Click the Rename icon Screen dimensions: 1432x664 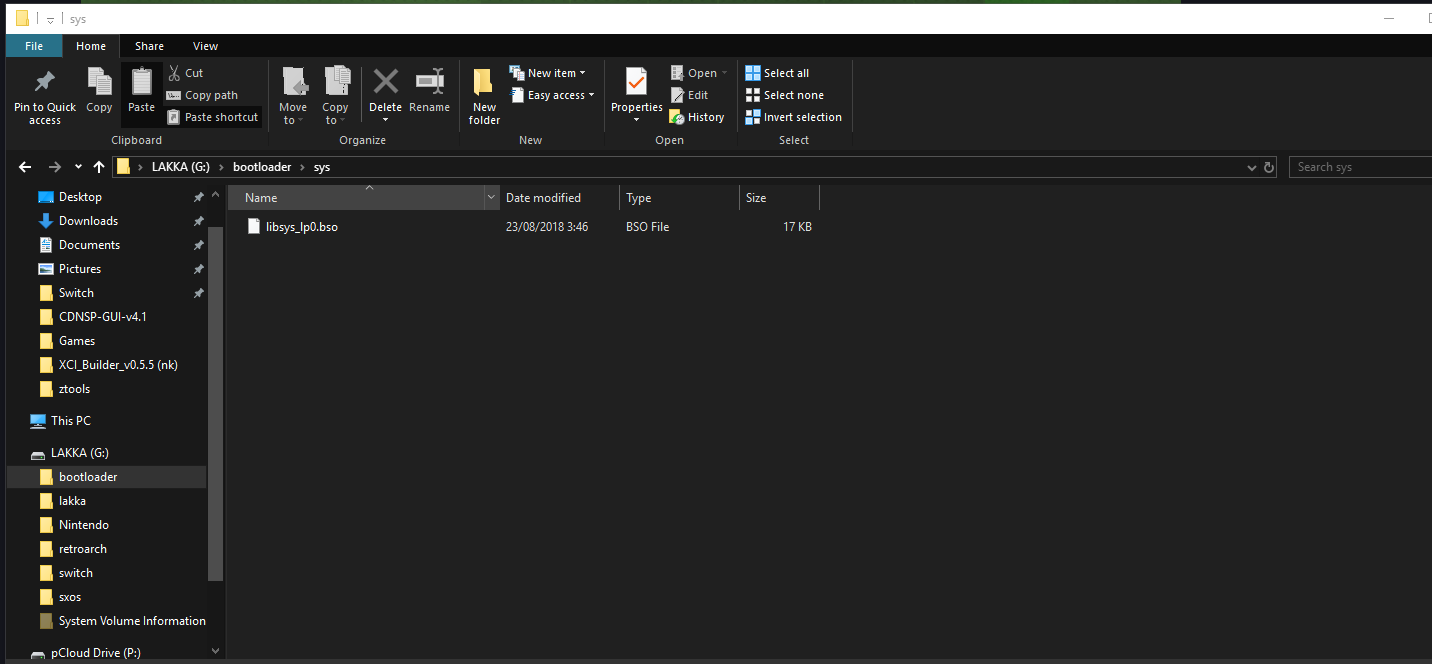click(430, 82)
